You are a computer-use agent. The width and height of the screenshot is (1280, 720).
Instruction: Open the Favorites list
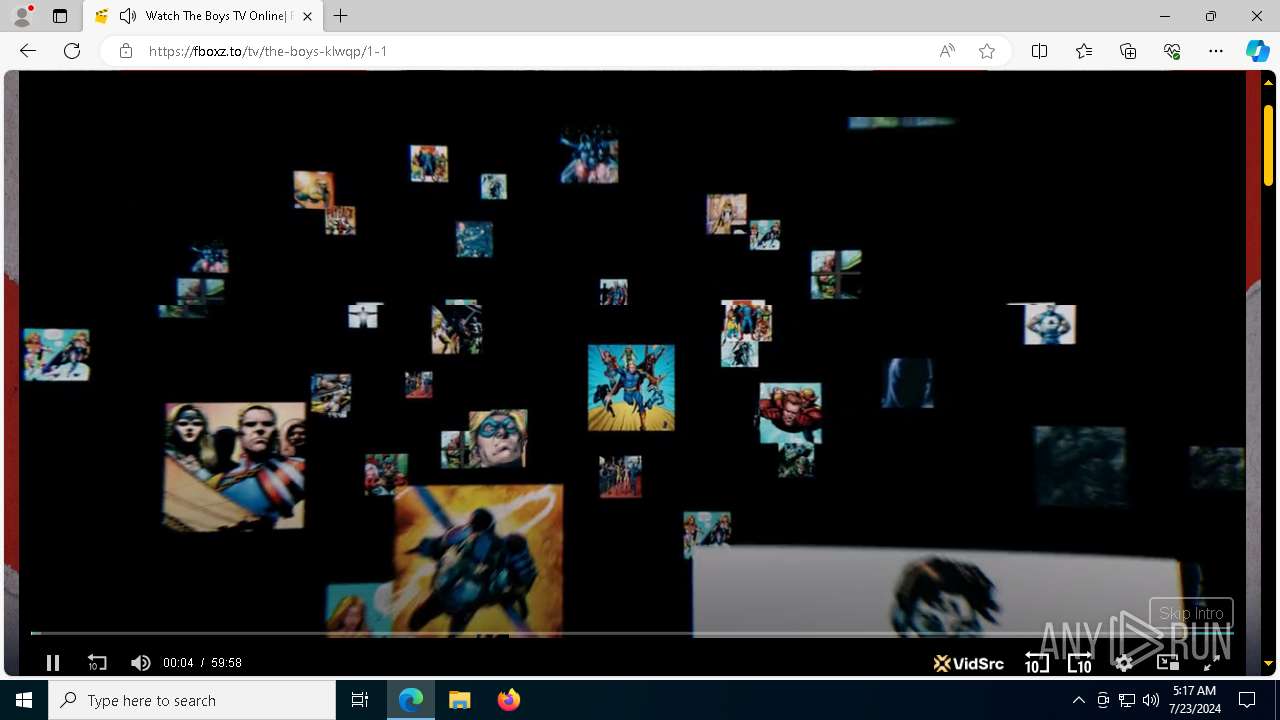1084,51
